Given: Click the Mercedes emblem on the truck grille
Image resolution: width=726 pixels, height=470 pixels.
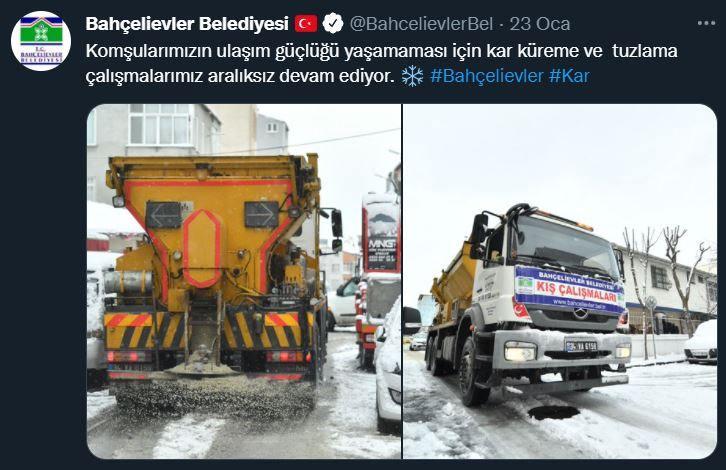Looking at the screenshot, I should pyautogui.click(x=581, y=314).
